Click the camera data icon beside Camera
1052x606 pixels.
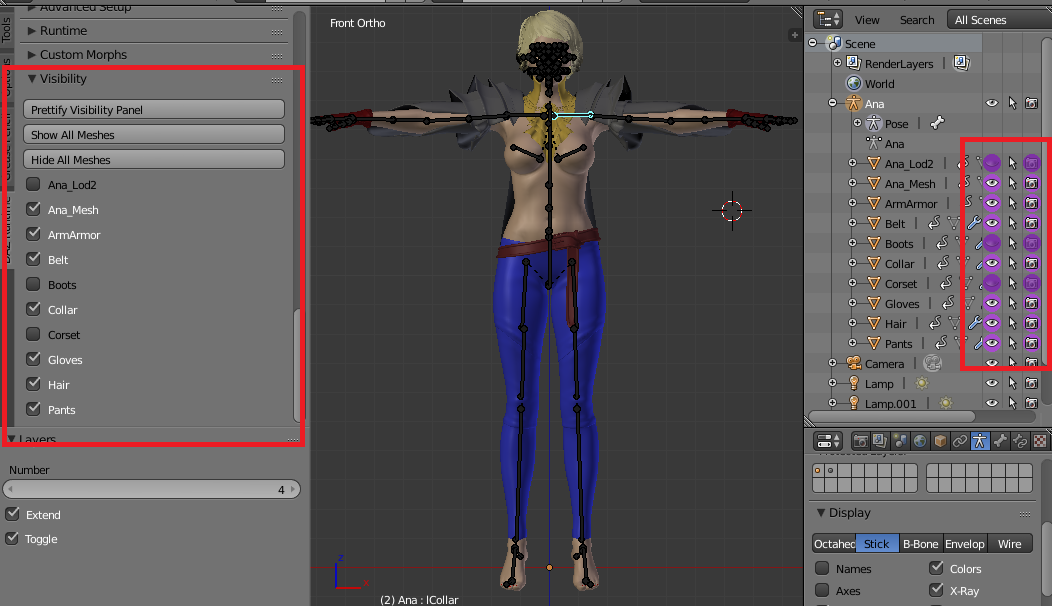click(x=932, y=363)
